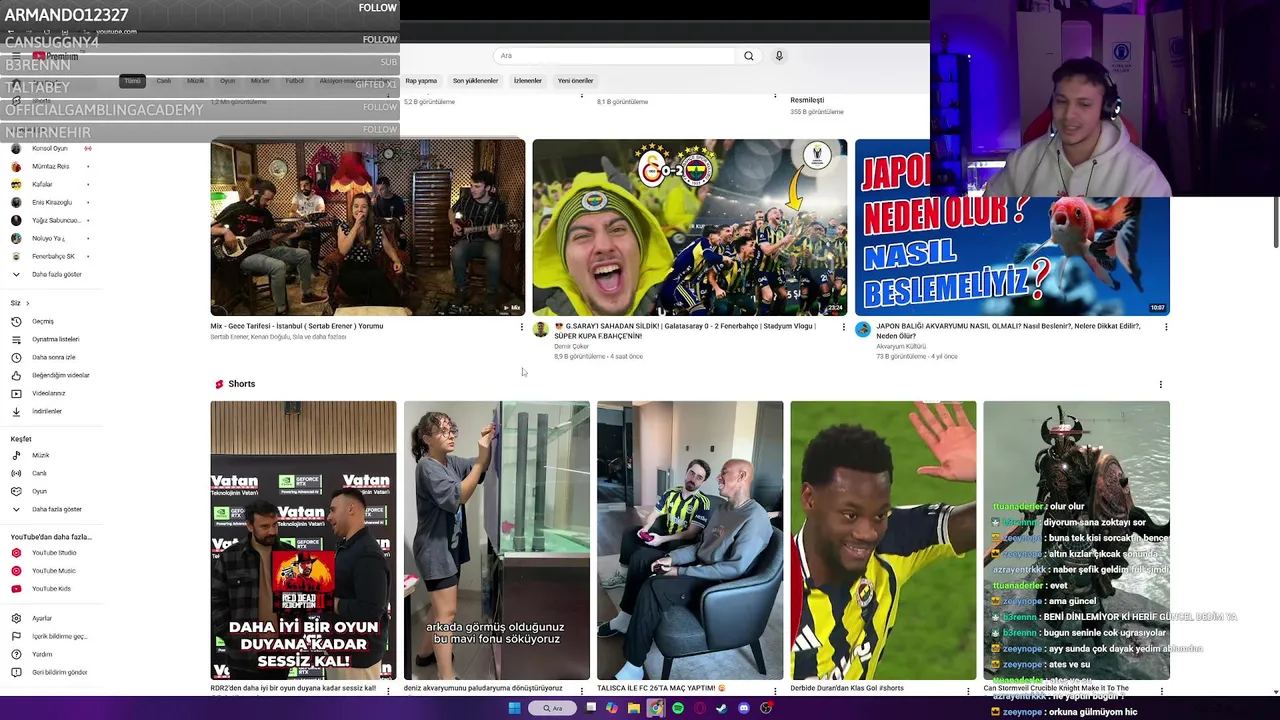Open options for Derbide Duran'dan Klas Gol short
Viewport: 1280px width, 720px height.
(968, 690)
